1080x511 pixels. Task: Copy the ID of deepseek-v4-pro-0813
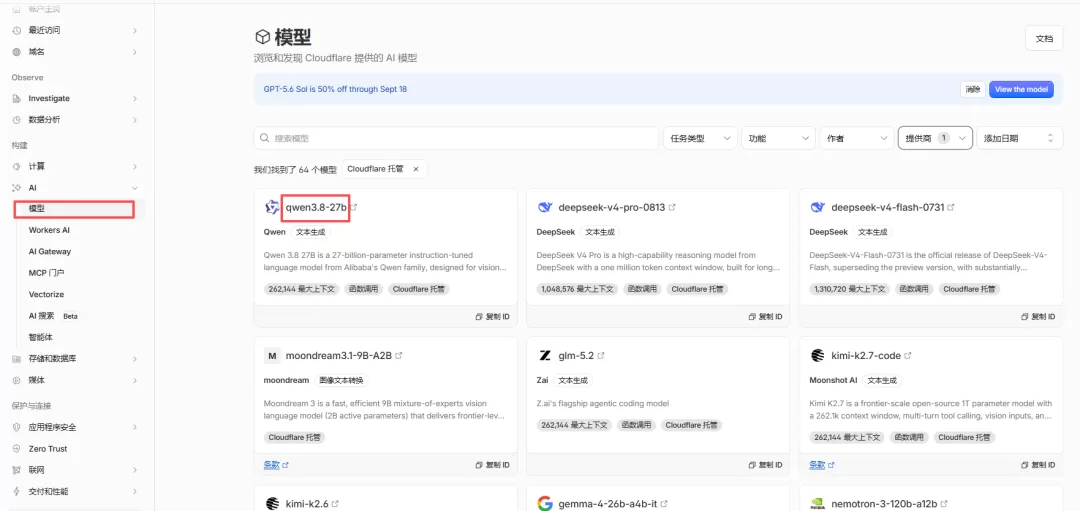coord(765,317)
